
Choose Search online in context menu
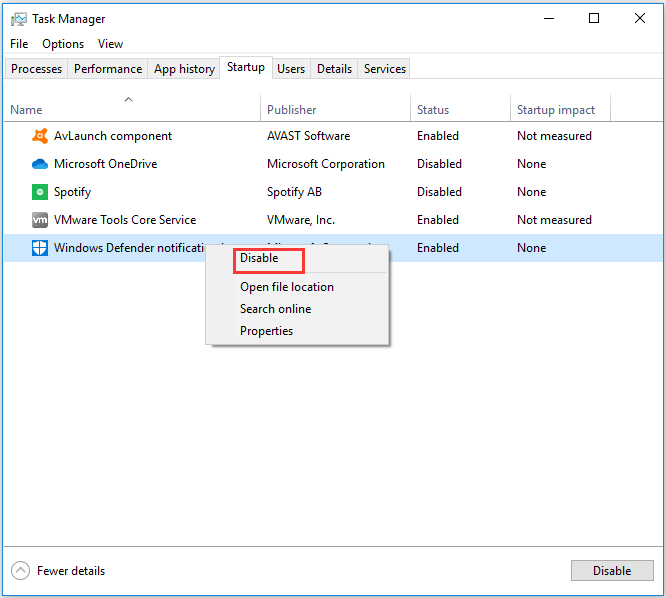click(x=276, y=309)
